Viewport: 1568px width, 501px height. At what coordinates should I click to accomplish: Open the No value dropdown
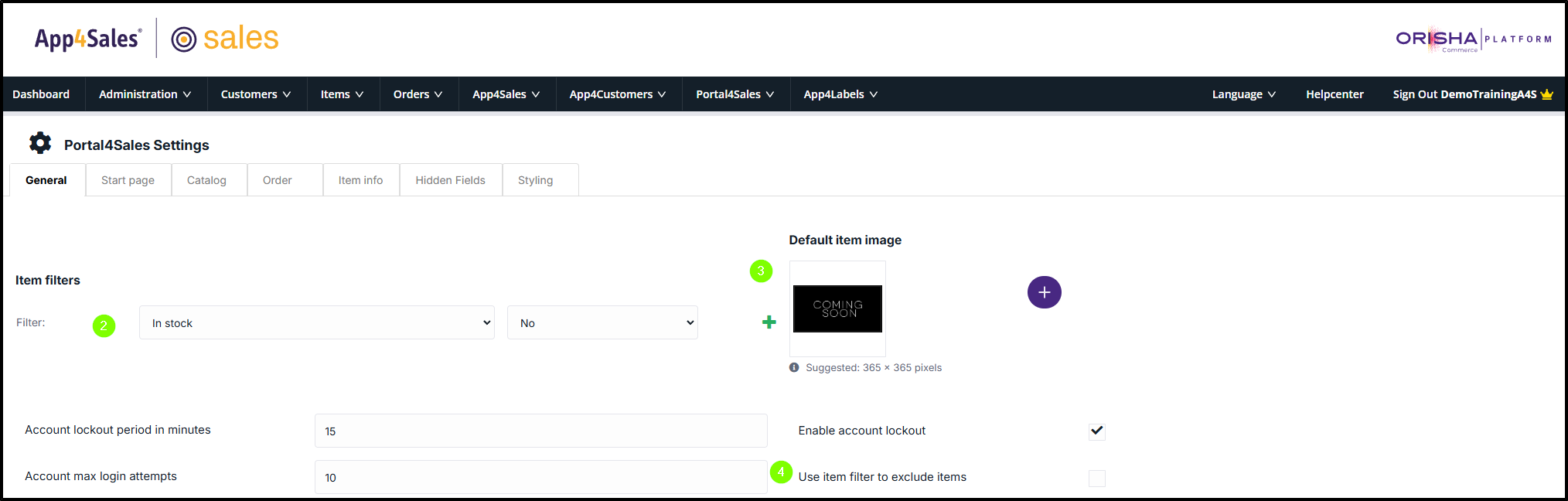pyautogui.click(x=602, y=322)
